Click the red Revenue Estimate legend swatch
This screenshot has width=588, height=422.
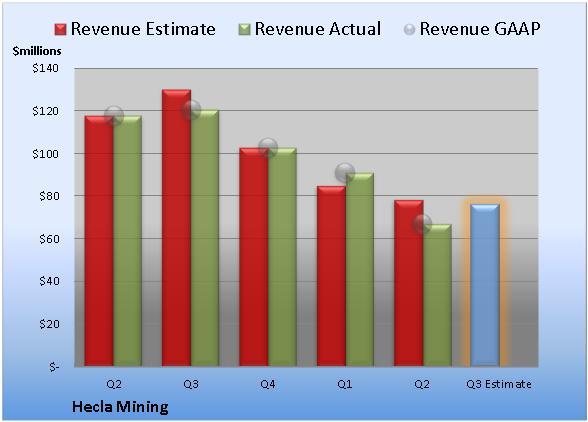(x=60, y=29)
